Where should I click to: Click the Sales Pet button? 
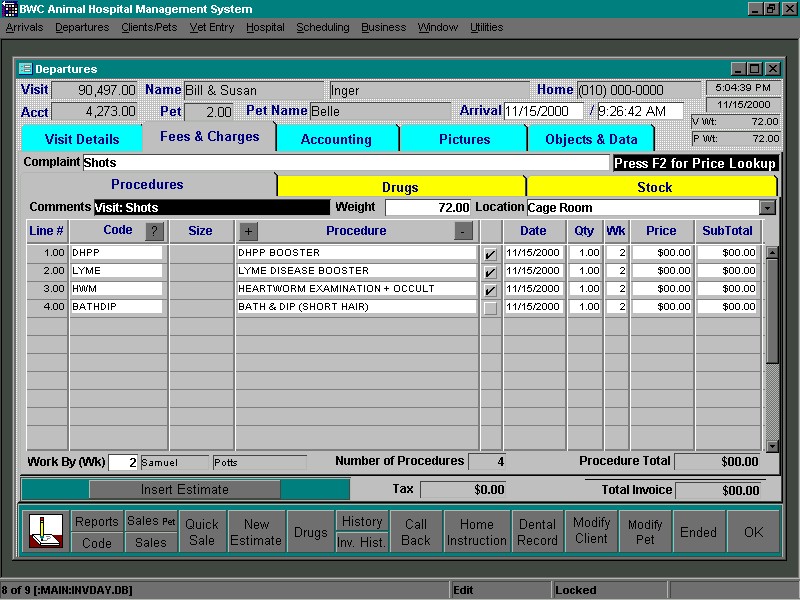(151, 521)
